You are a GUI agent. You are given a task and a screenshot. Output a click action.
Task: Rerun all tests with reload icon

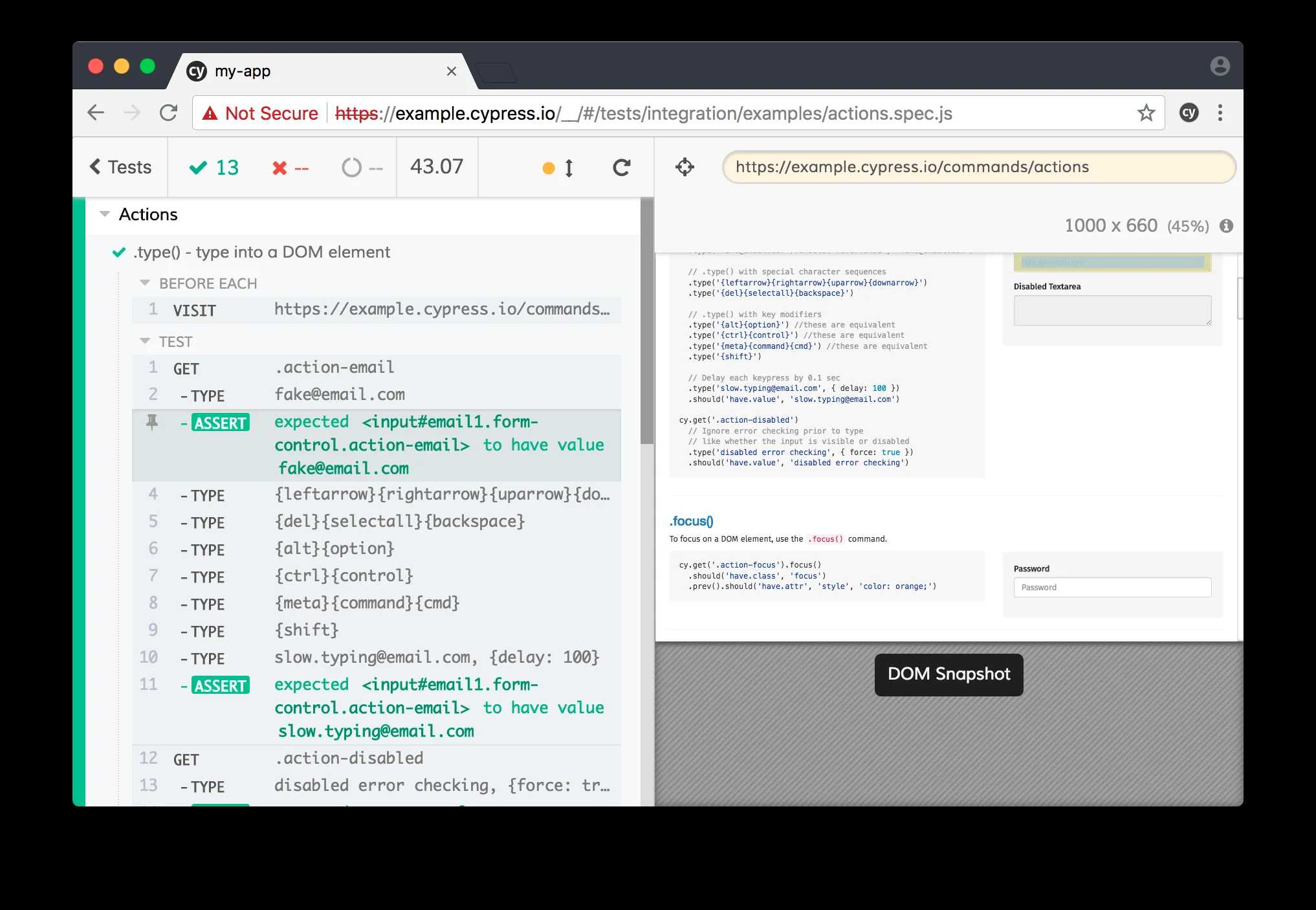tap(622, 168)
